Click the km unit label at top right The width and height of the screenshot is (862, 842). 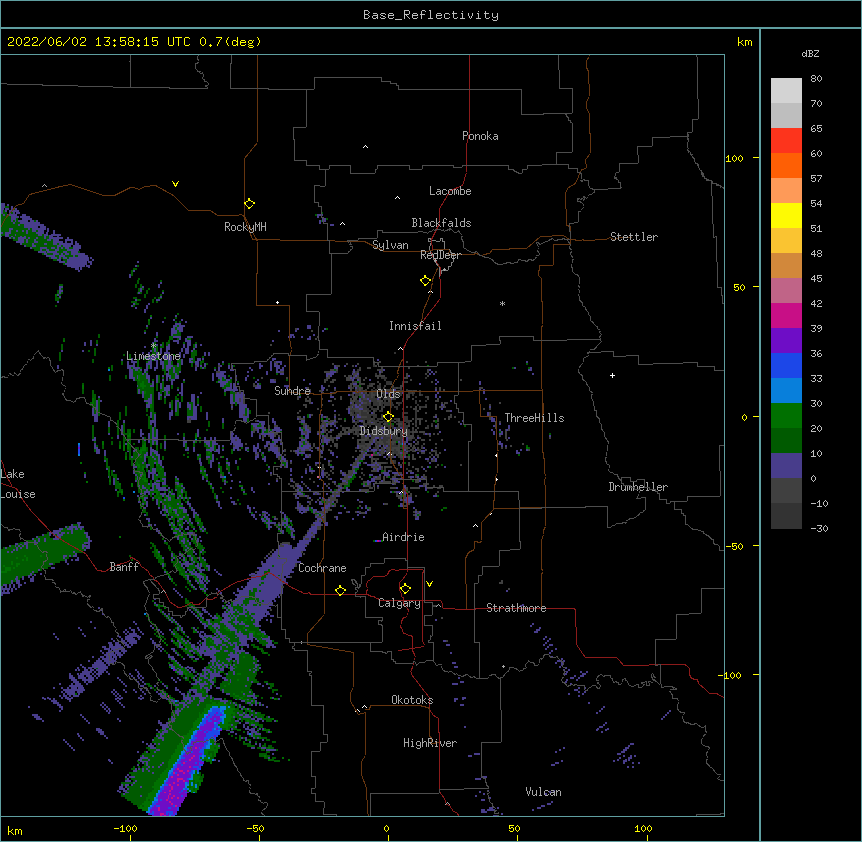pyautogui.click(x=744, y=42)
